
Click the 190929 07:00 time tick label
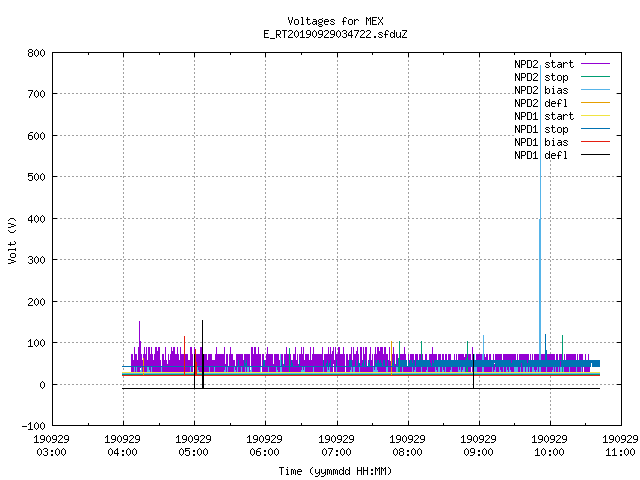pyautogui.click(x=336, y=446)
